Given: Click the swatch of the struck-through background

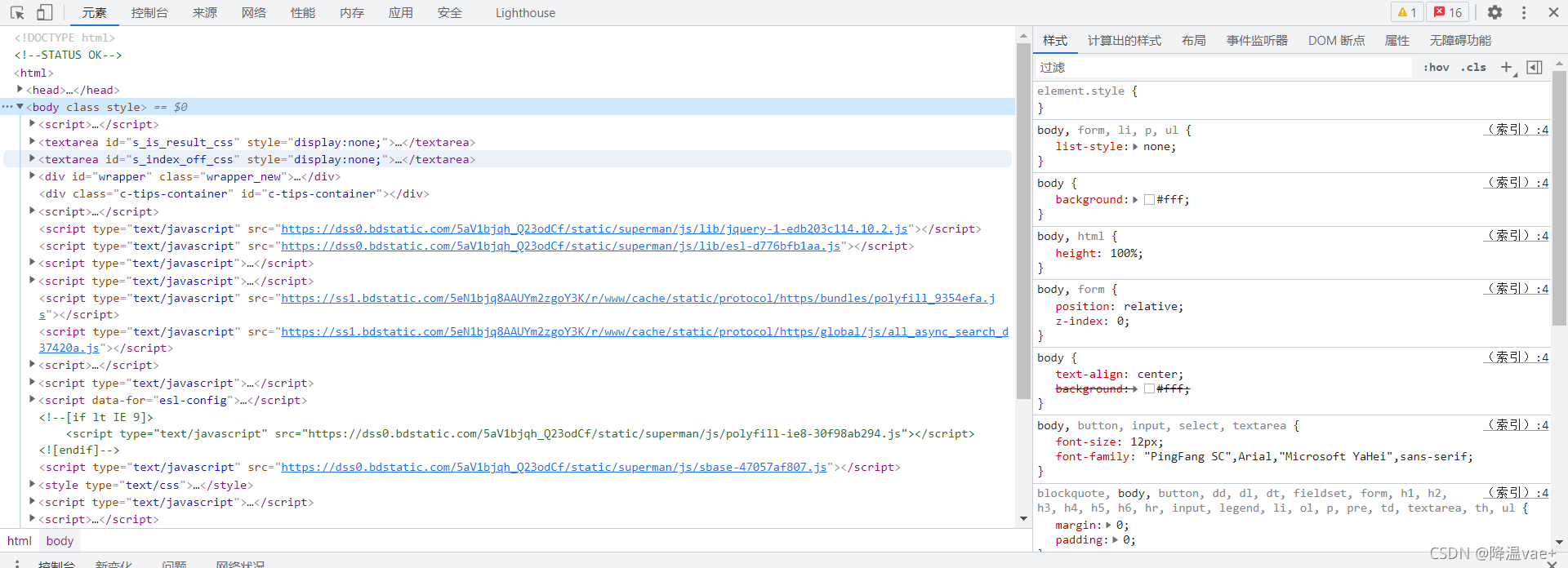Looking at the screenshot, I should (1149, 389).
